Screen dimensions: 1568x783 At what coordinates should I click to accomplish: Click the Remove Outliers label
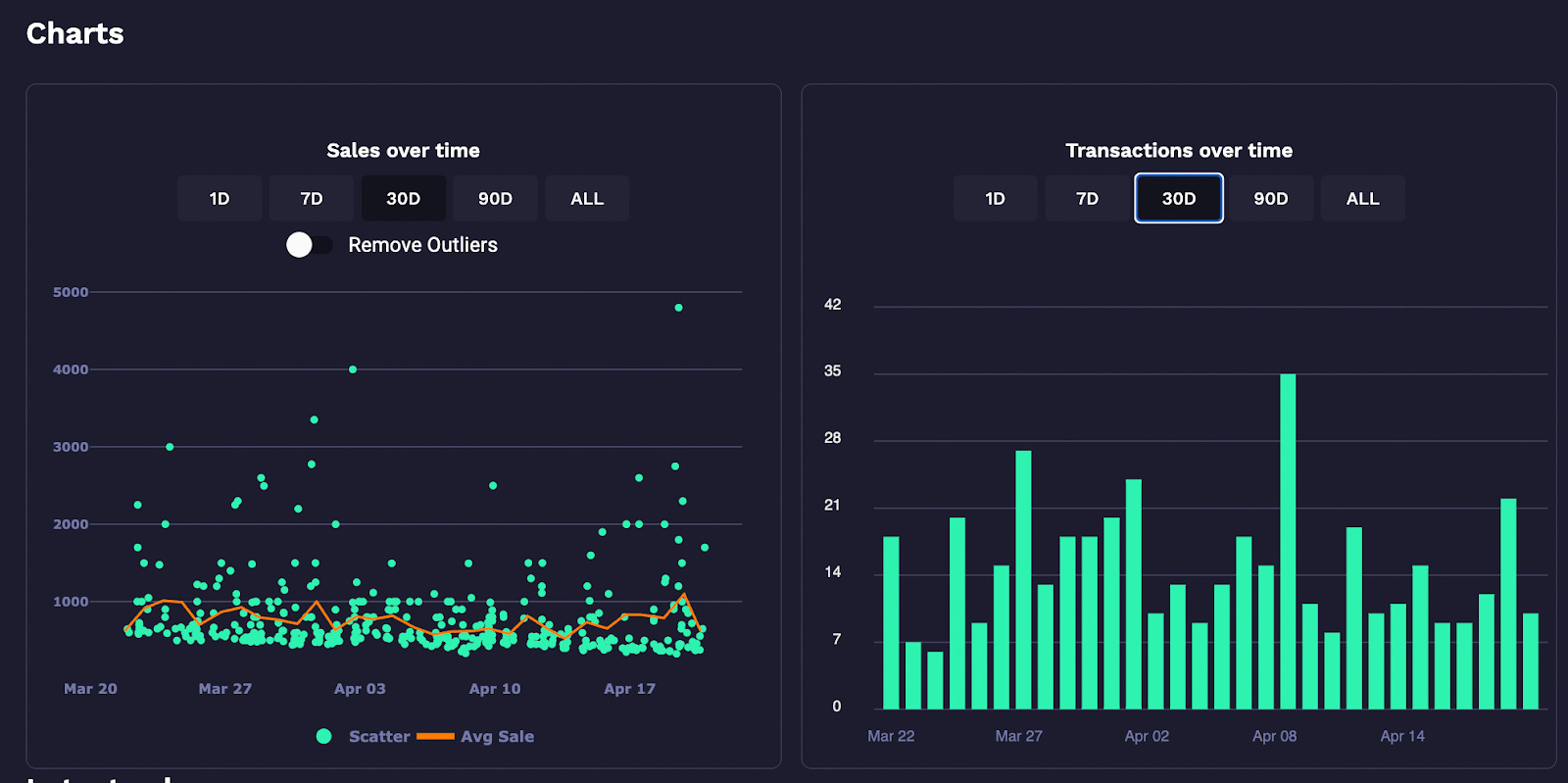(x=422, y=245)
